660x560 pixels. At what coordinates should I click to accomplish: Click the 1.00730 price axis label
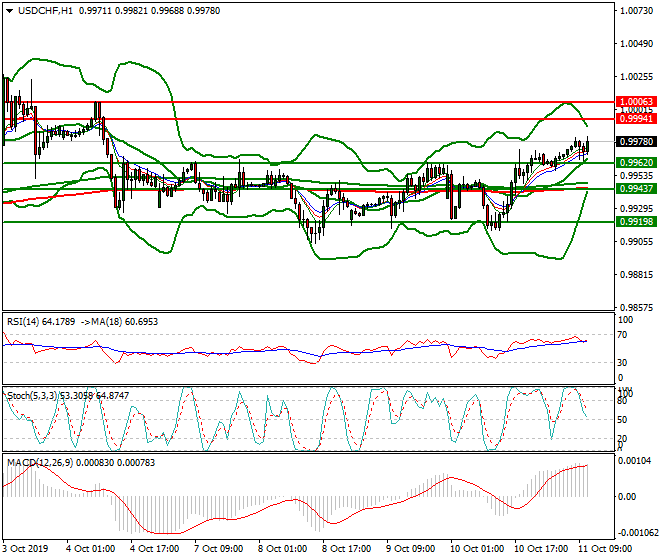[636, 11]
